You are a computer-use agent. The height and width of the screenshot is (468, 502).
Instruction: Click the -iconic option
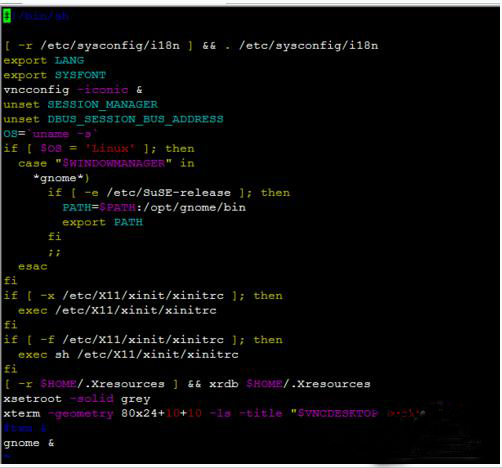point(103,90)
